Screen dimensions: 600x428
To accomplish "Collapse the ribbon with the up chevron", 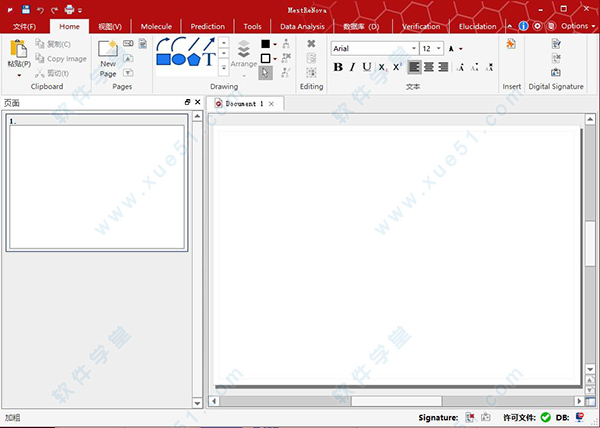I will point(510,26).
